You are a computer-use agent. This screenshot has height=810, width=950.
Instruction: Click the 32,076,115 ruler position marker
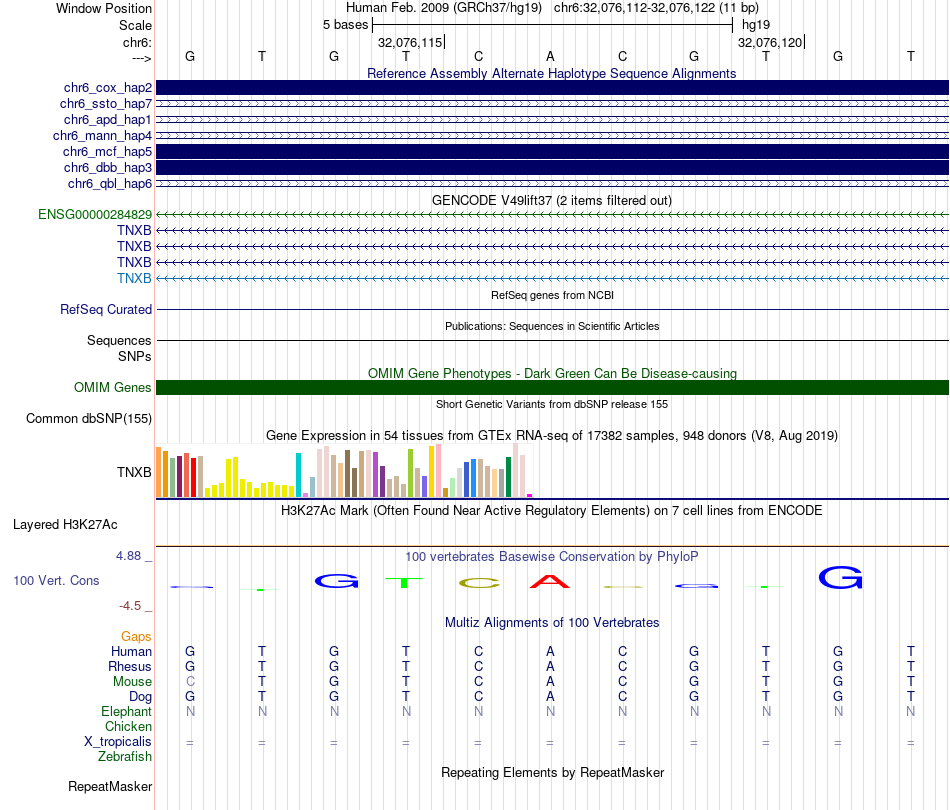(x=410, y=43)
